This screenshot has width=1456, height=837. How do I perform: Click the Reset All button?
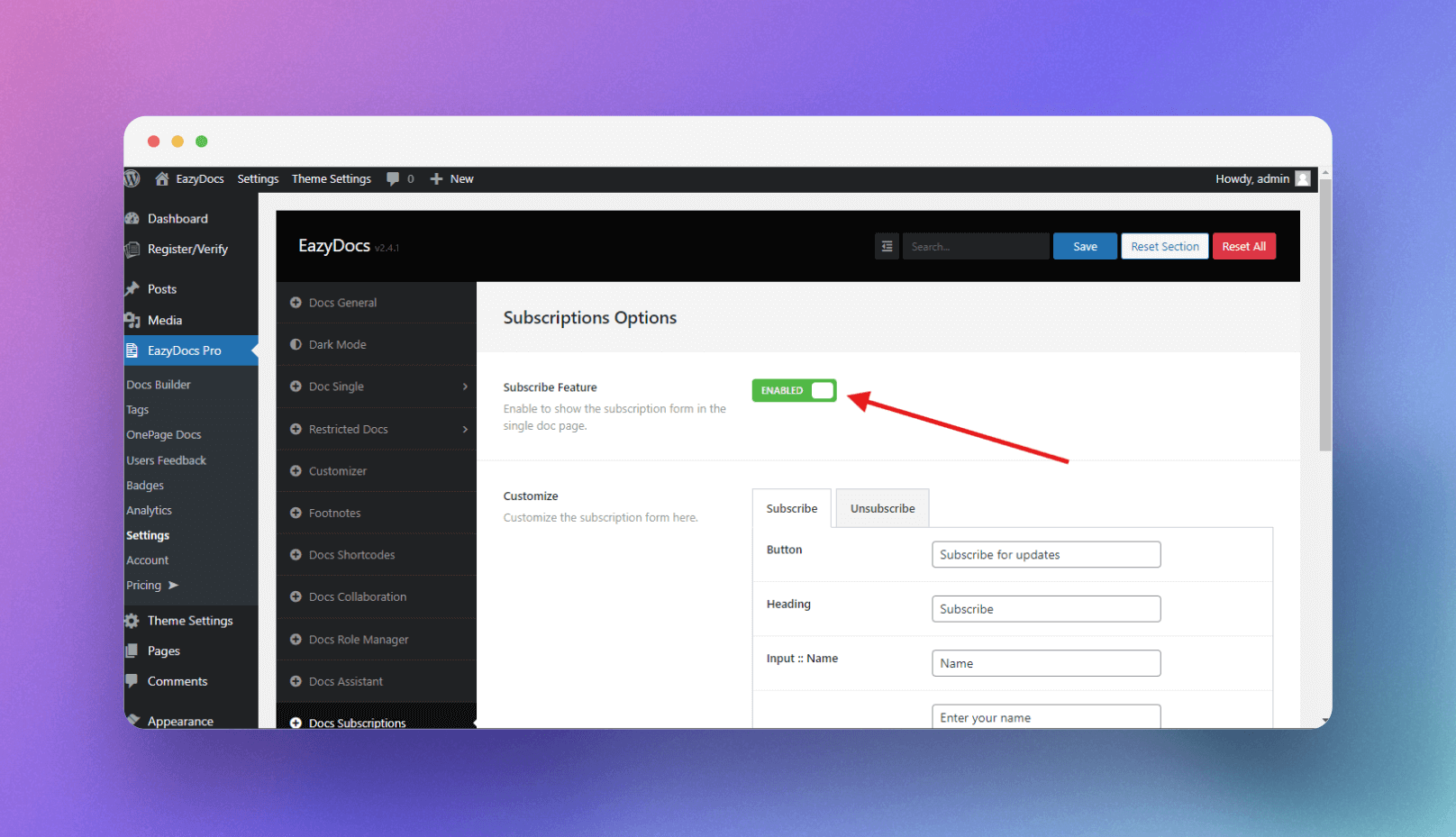tap(1243, 246)
